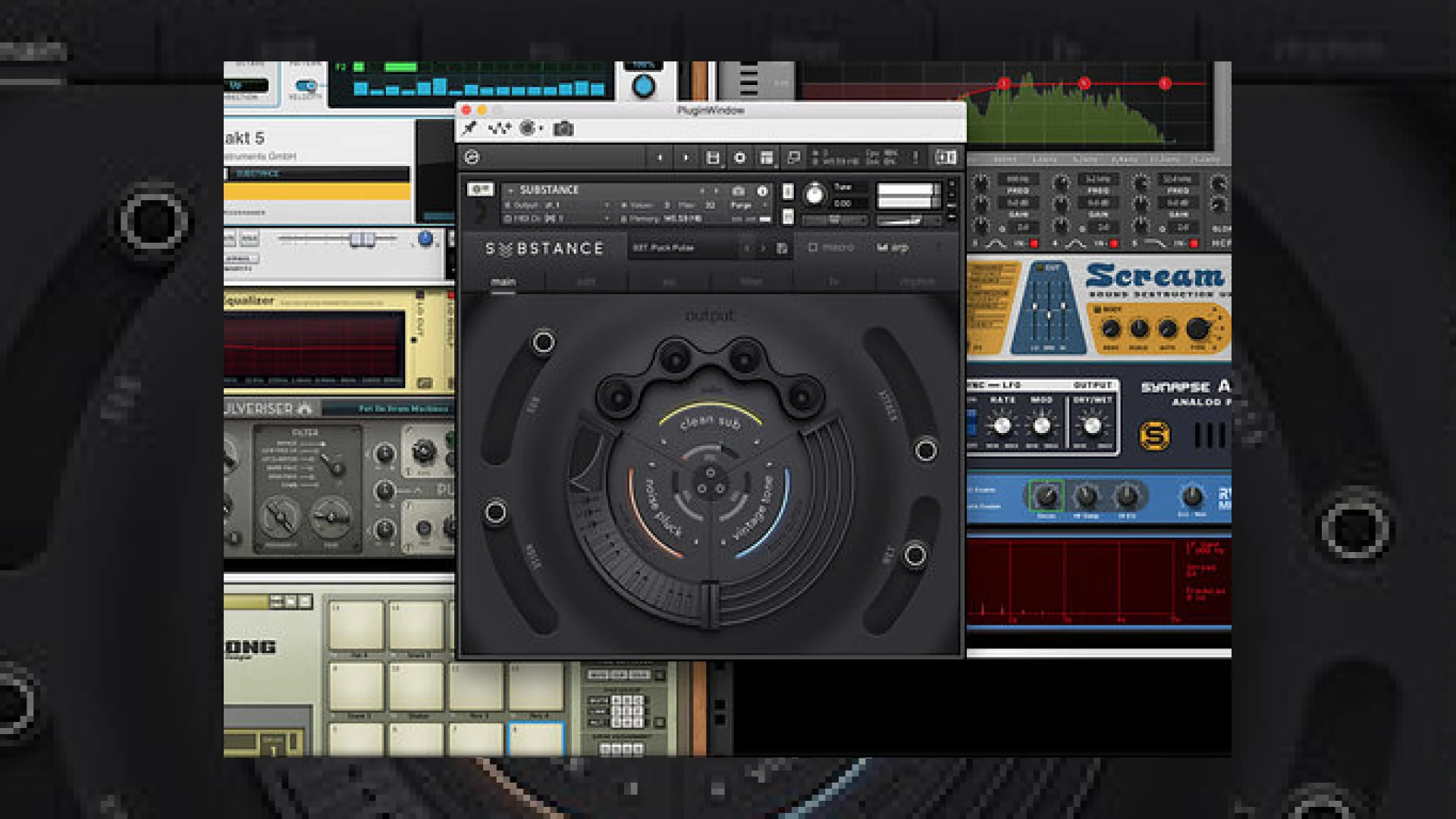Open Kontakt options gear icon

739,158
